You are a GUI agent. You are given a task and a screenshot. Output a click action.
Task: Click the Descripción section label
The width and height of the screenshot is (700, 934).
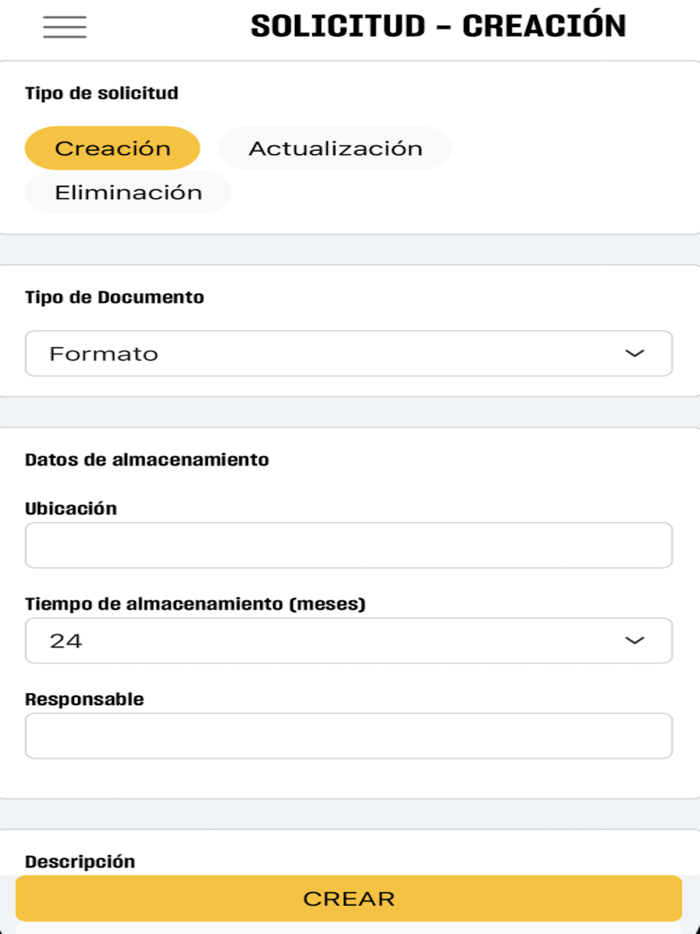(x=82, y=860)
